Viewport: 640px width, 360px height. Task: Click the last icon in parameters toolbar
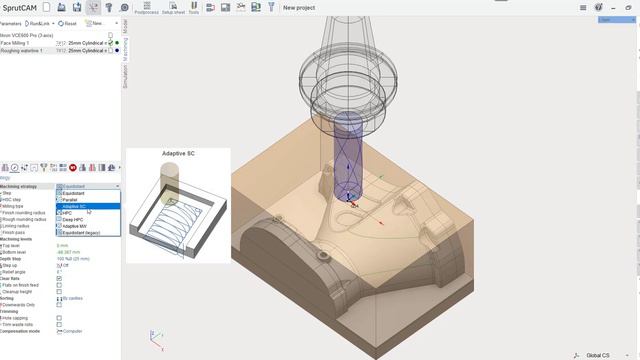pos(111,167)
